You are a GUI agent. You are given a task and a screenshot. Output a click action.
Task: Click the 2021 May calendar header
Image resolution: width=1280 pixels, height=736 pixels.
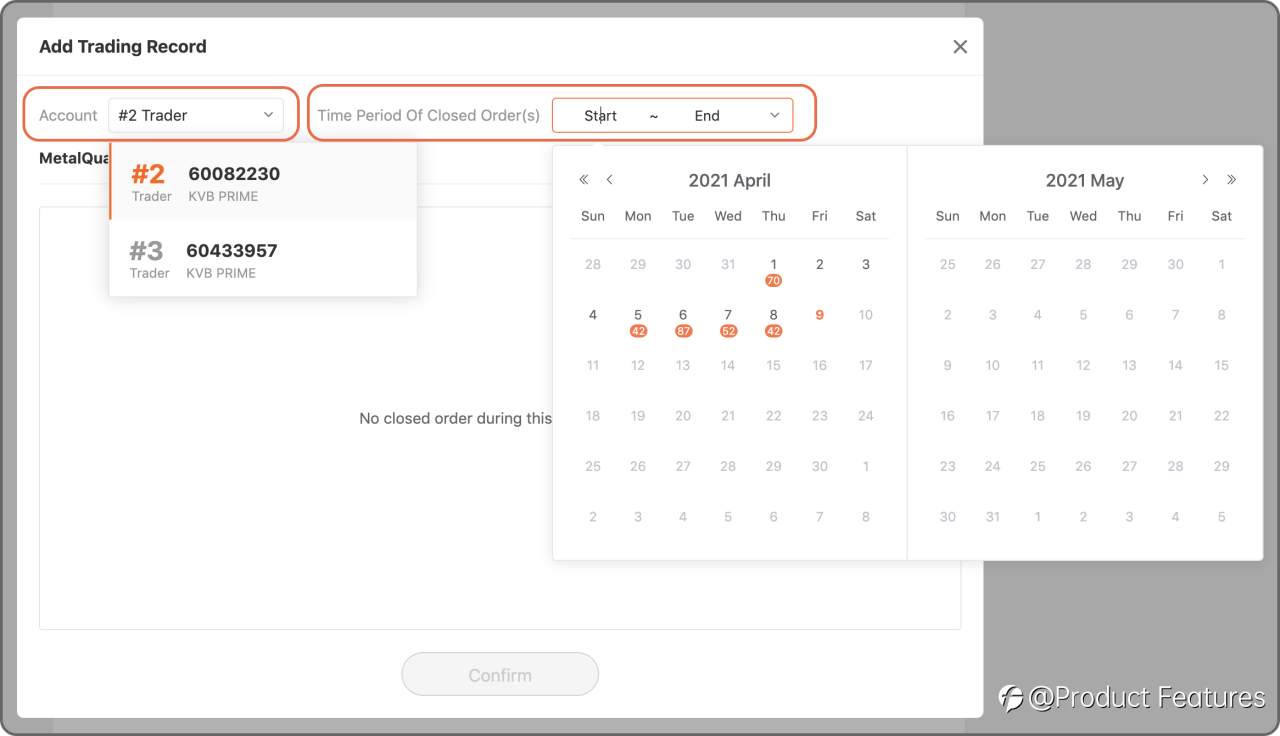point(1085,181)
